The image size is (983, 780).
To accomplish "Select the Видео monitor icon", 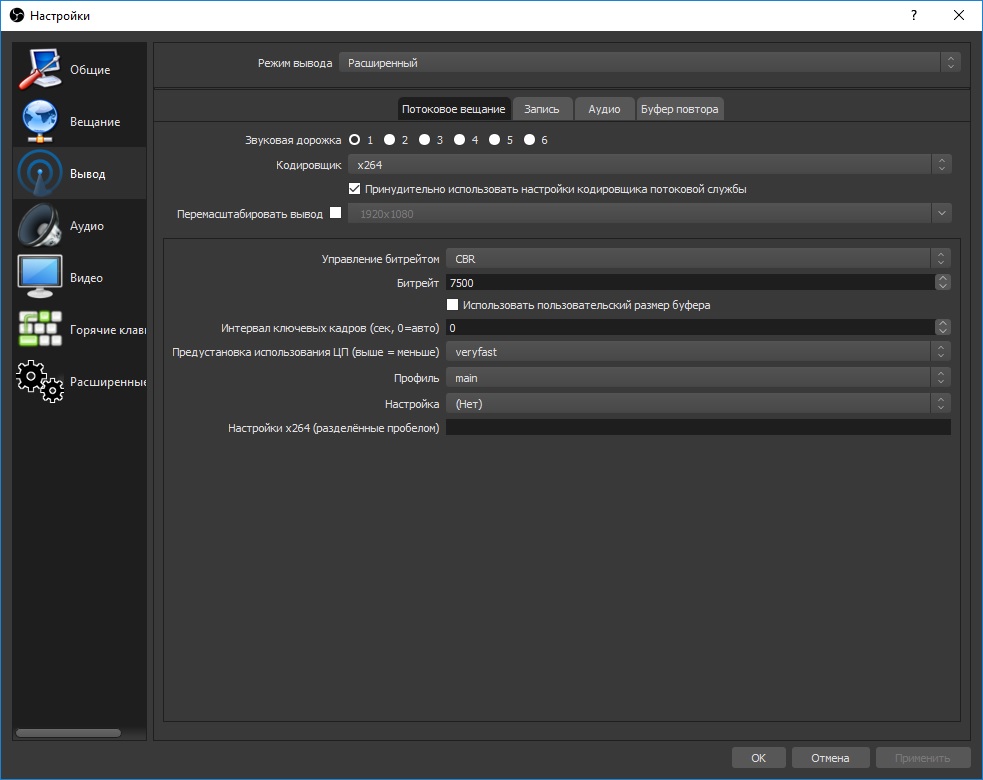I will click(40, 277).
